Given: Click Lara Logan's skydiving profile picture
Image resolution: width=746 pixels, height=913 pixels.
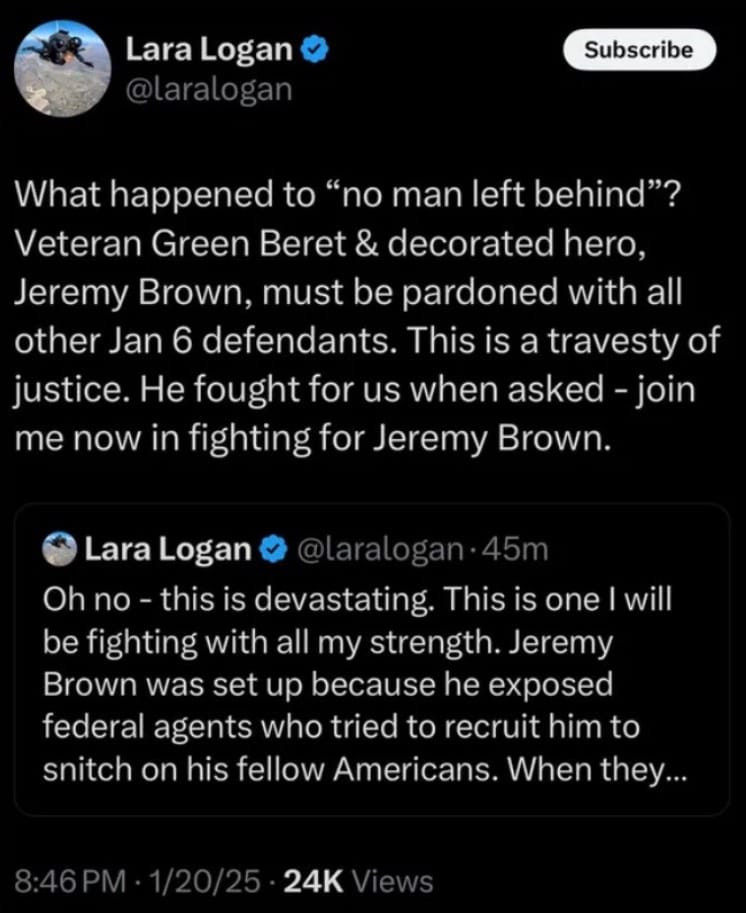Looking at the screenshot, I should [63, 68].
